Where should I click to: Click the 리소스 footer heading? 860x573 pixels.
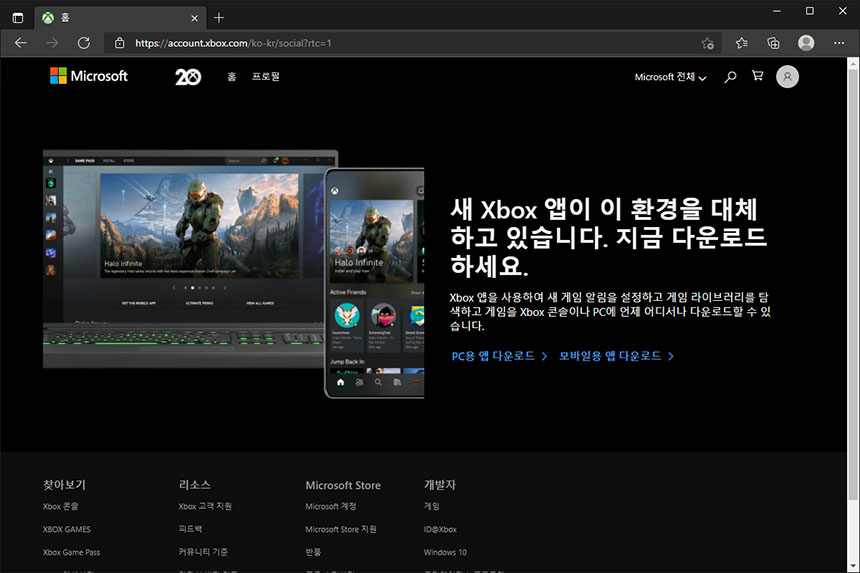point(194,485)
